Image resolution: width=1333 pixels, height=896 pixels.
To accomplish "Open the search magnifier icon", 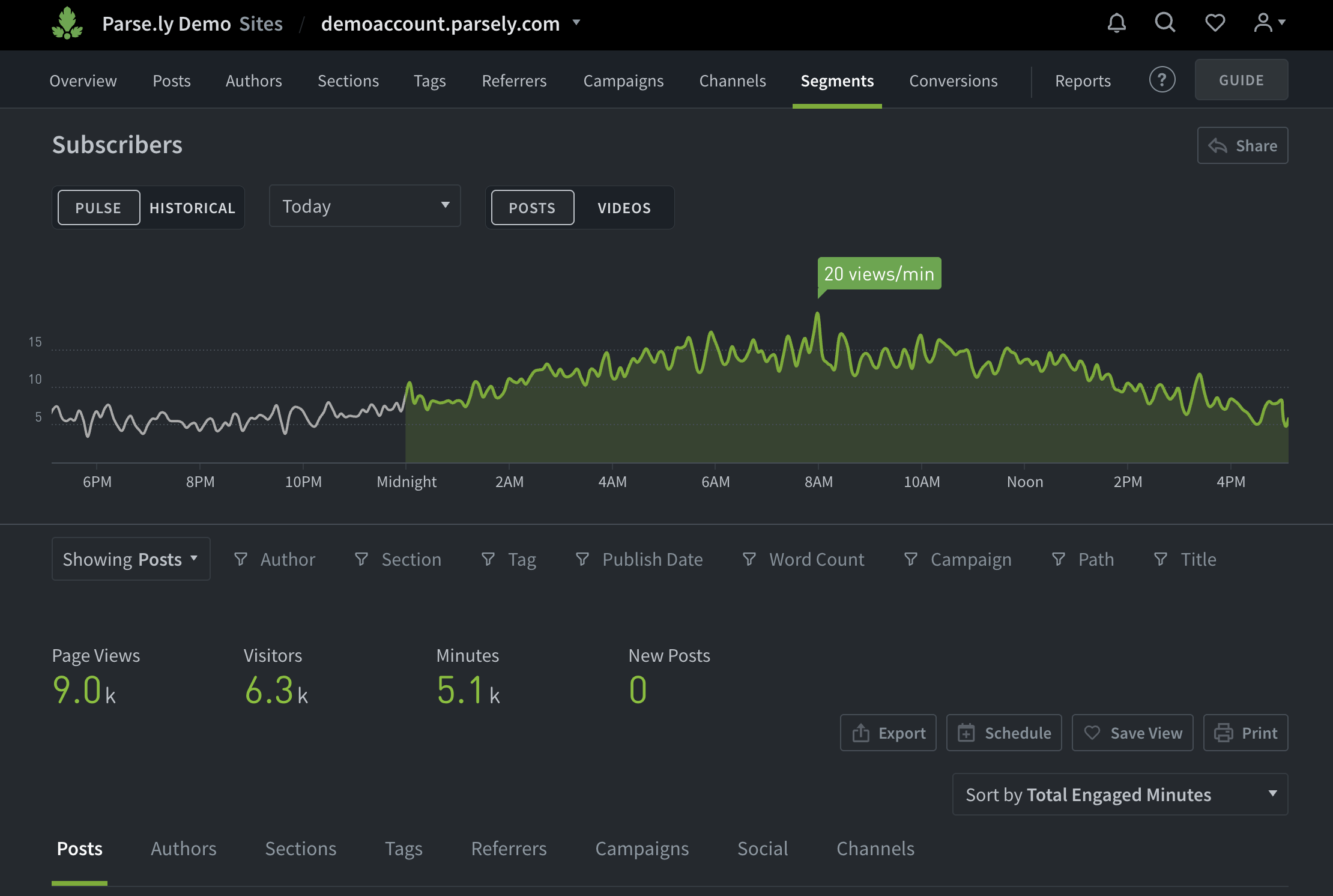I will 1165,23.
